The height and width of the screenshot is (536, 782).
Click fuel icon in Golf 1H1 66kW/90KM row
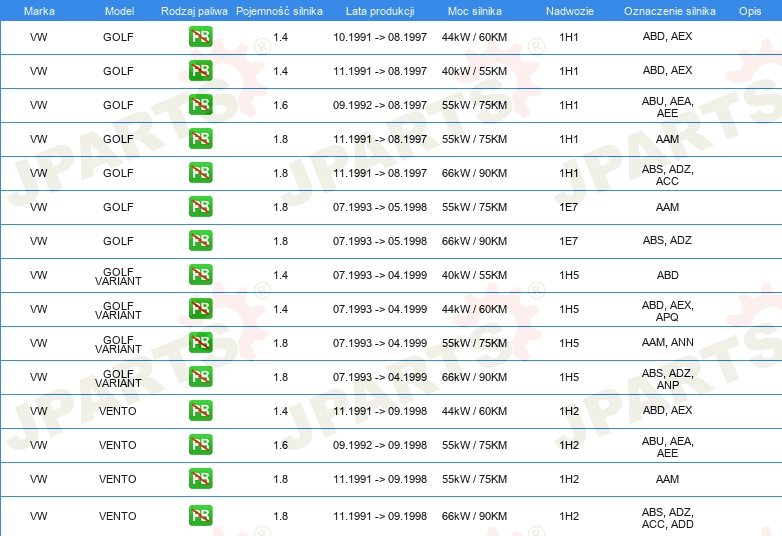pyautogui.click(x=200, y=173)
